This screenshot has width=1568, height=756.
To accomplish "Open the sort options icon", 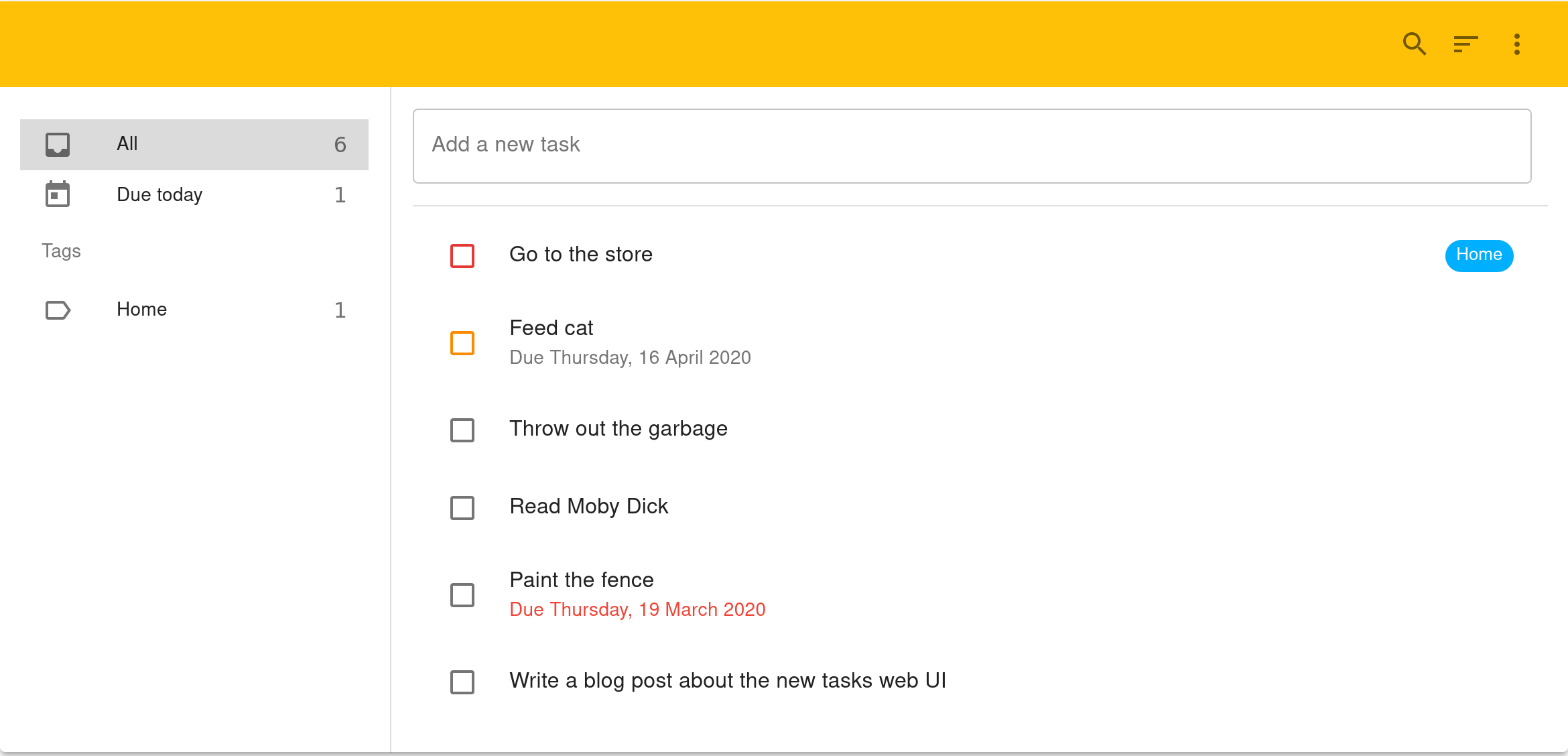I will [x=1465, y=44].
